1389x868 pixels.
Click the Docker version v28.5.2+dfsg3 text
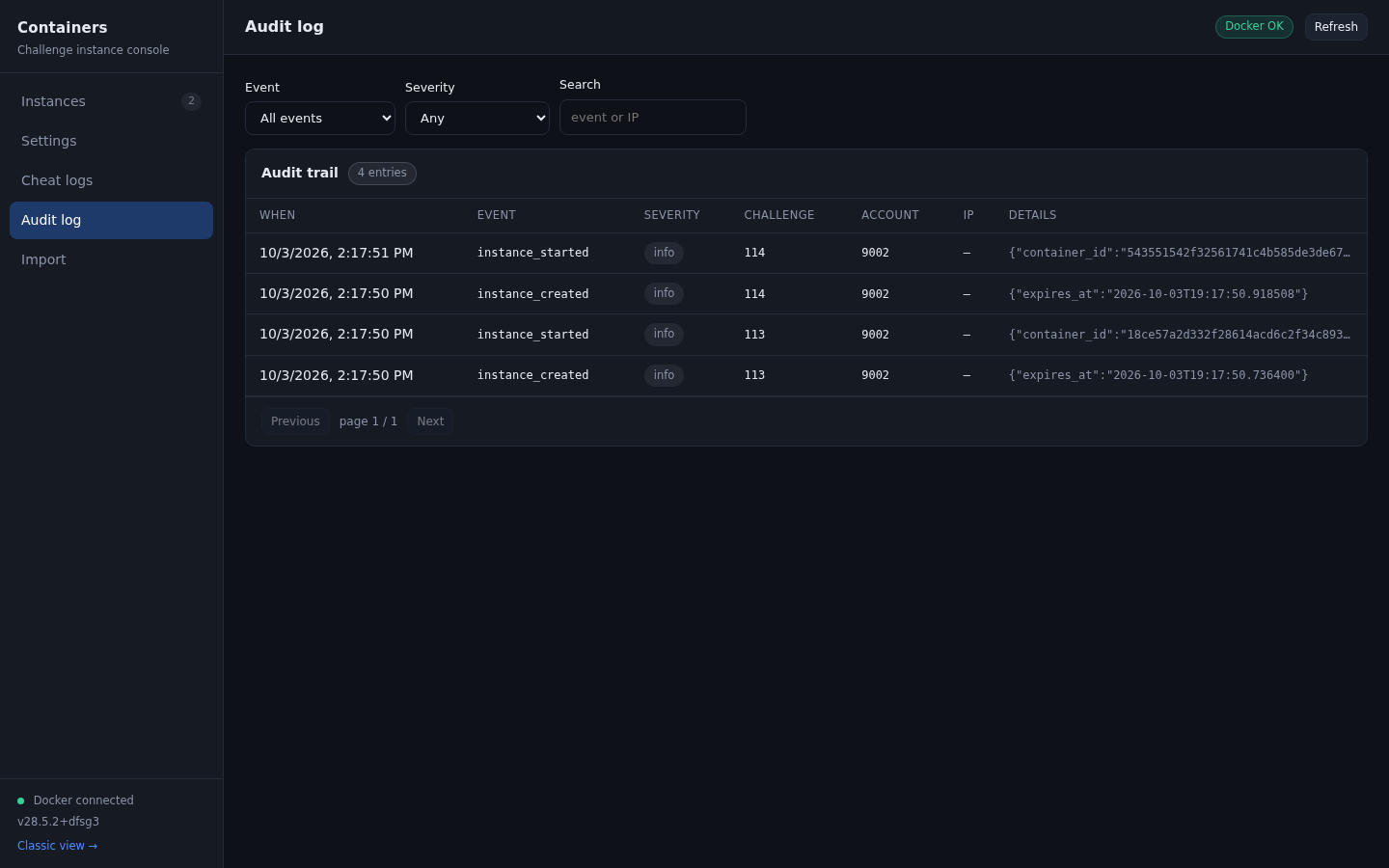pos(58,822)
